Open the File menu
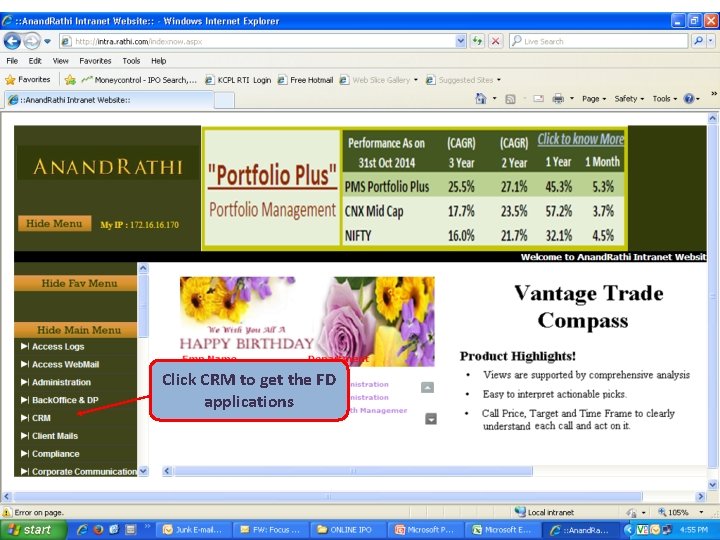The width and height of the screenshot is (720, 540). pyautogui.click(x=12, y=61)
